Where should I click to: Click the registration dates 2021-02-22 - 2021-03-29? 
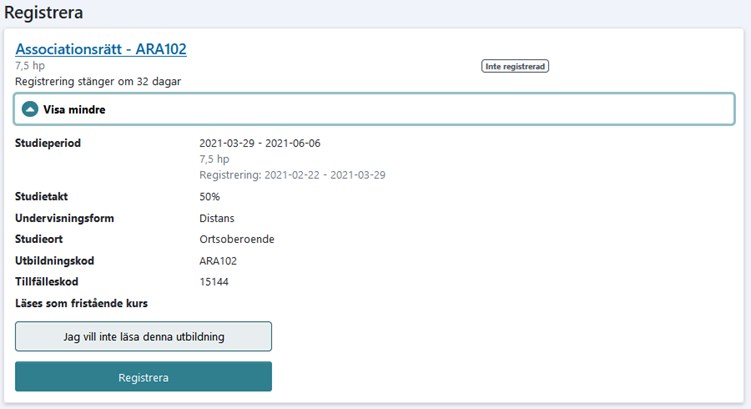tap(324, 175)
